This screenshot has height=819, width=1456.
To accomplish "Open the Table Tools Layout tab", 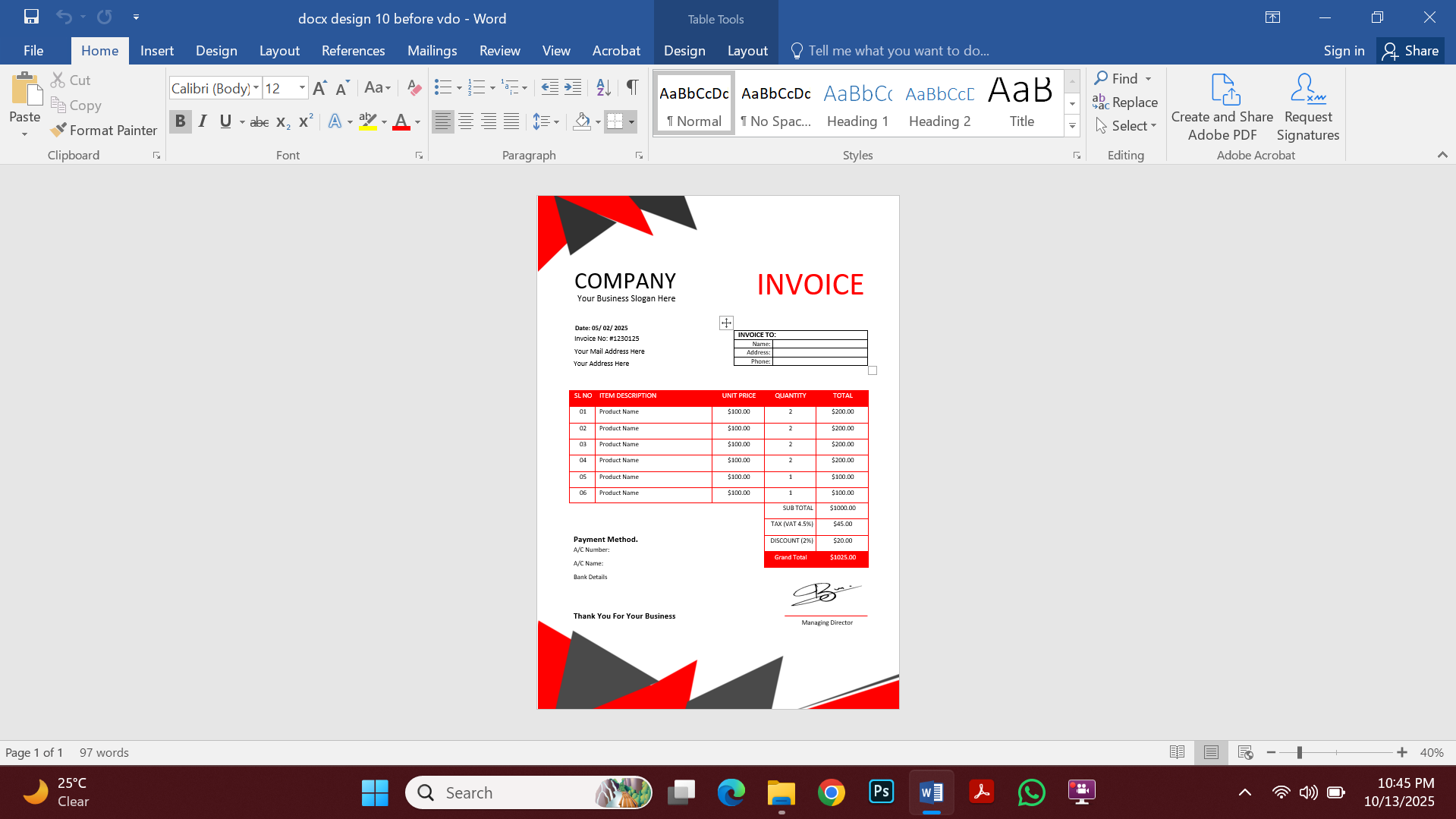I will coord(747,50).
